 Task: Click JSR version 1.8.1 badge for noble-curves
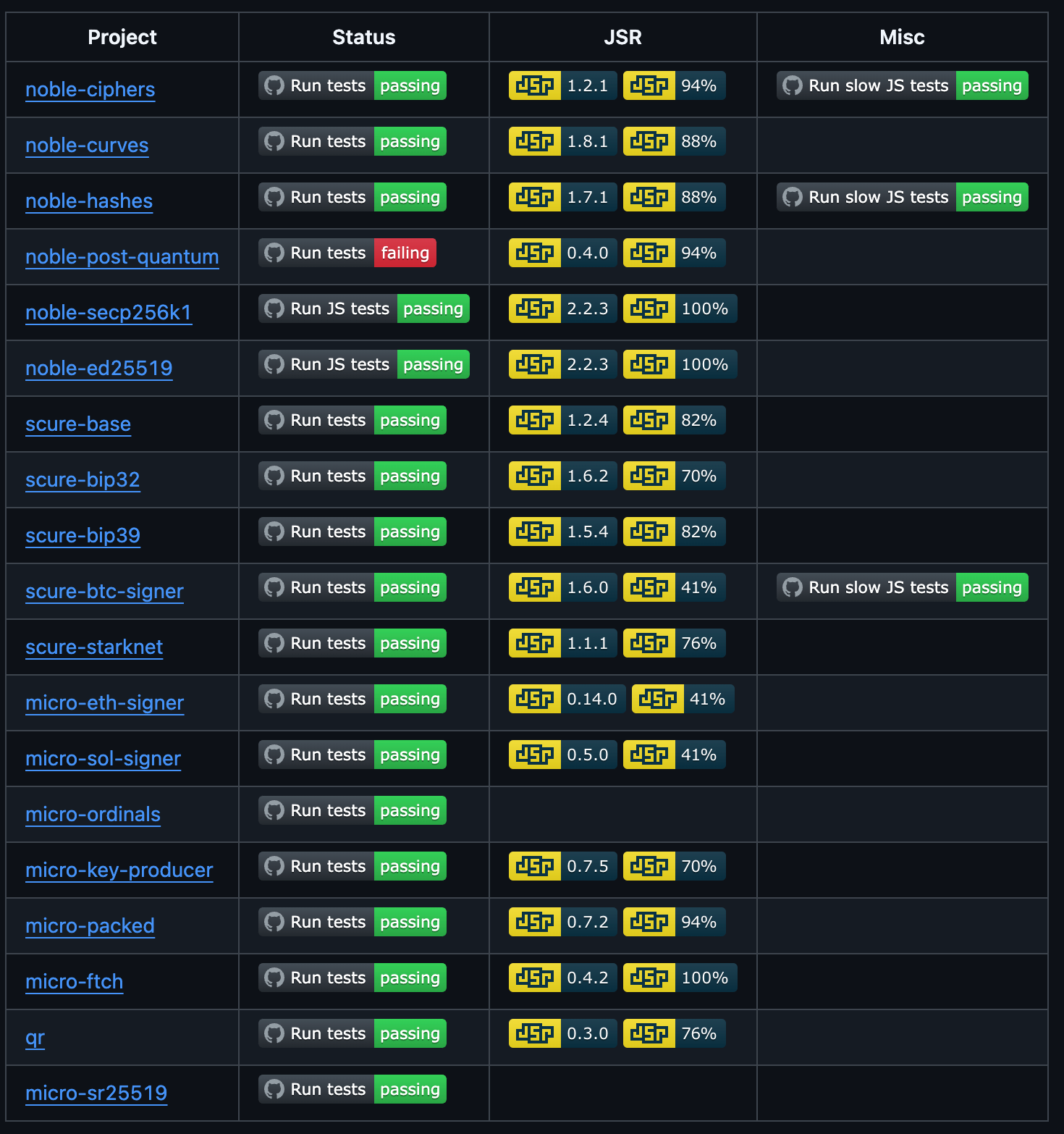click(563, 141)
